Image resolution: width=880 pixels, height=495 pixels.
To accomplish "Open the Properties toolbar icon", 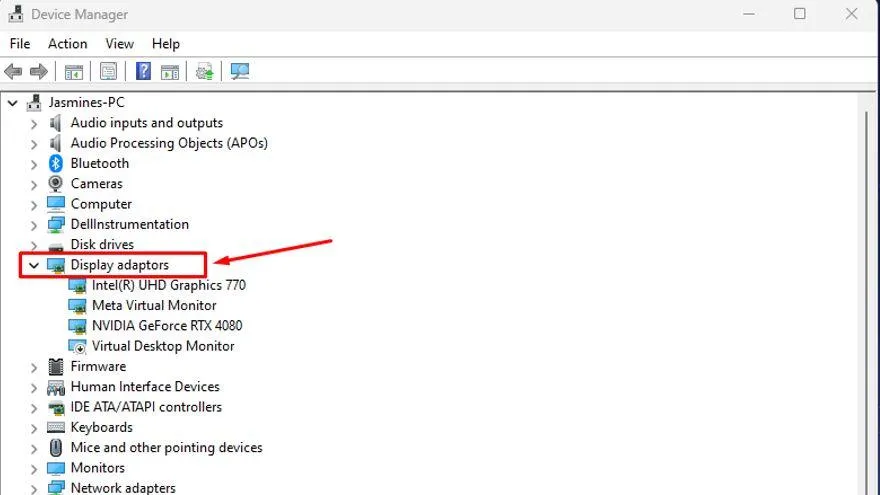I will click(108, 71).
